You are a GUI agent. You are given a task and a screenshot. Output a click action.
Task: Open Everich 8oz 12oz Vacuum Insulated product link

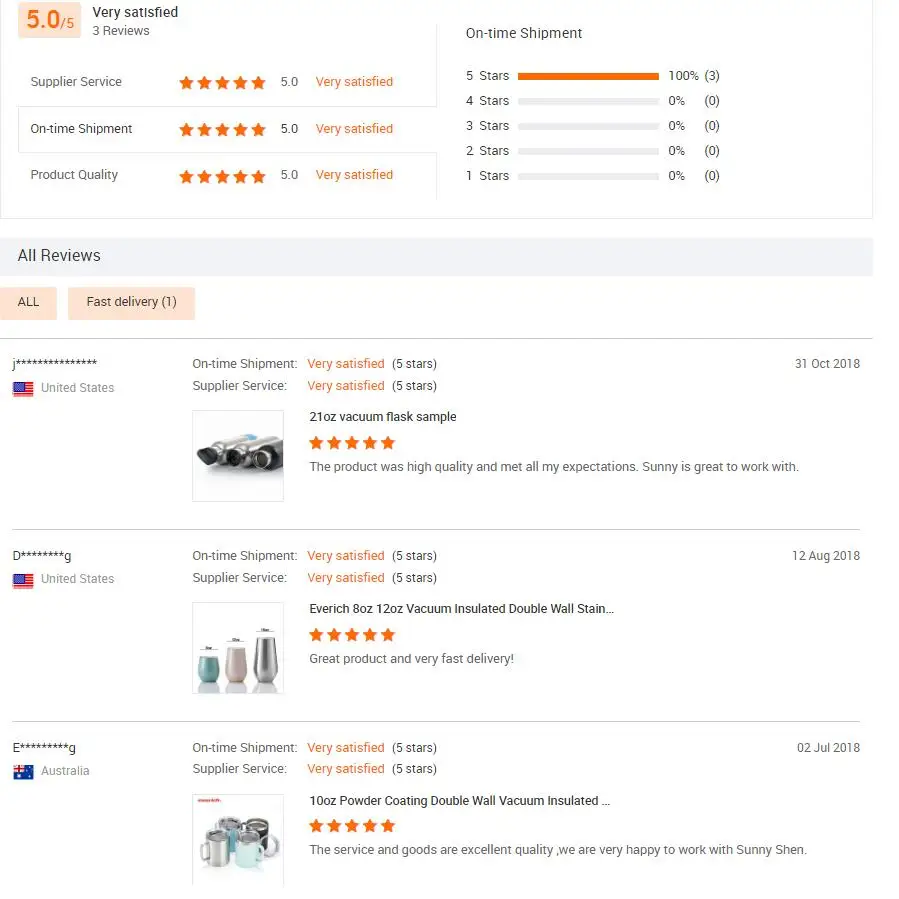coord(461,609)
